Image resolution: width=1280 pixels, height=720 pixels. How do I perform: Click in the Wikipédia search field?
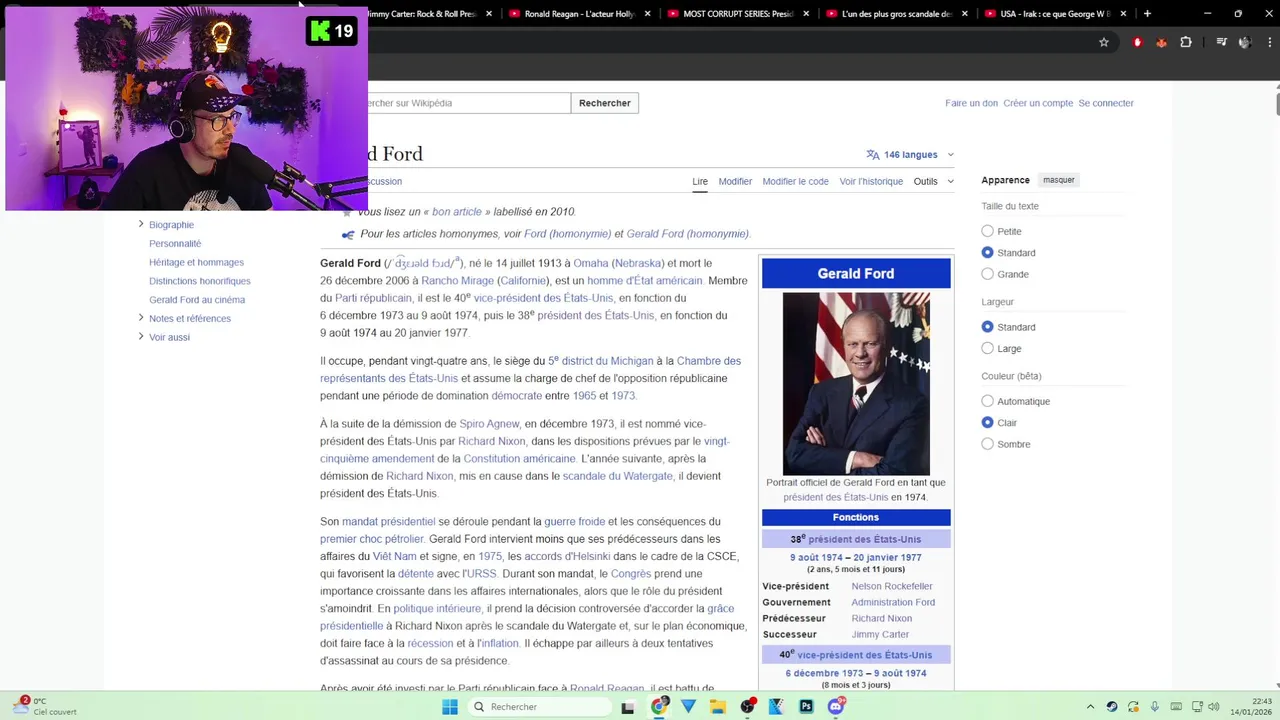(x=468, y=103)
